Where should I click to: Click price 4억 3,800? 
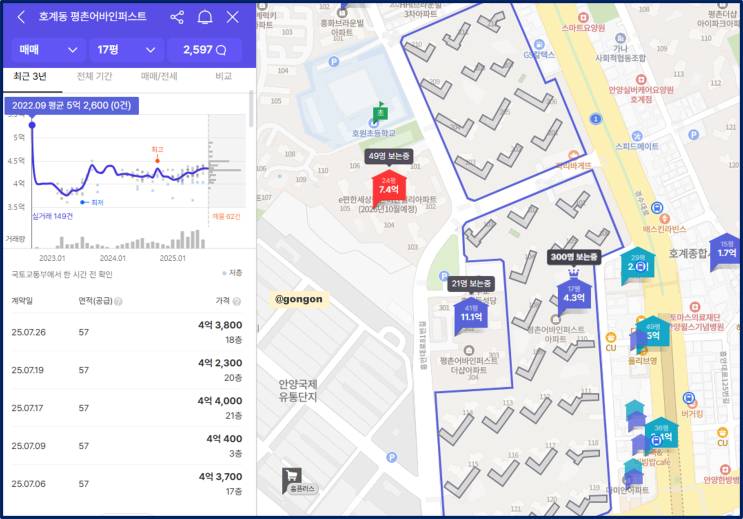tap(220, 325)
